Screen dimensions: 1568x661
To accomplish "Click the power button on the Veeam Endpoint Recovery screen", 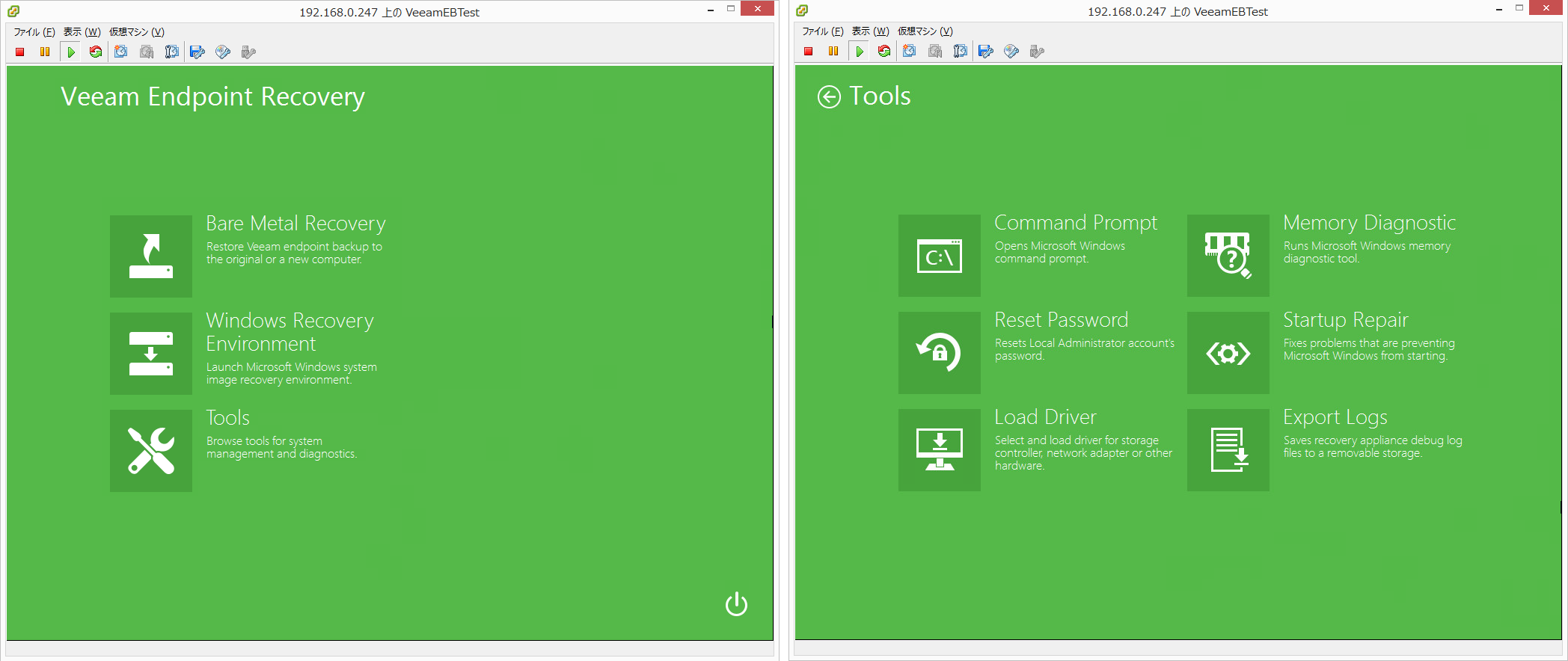I will 736,604.
